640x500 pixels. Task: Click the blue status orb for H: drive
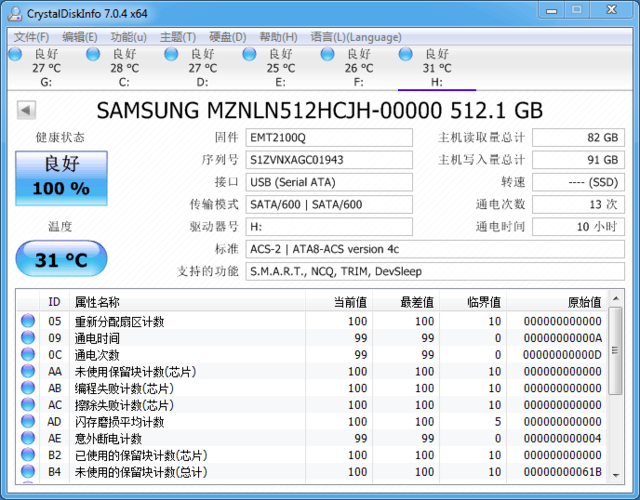405,54
